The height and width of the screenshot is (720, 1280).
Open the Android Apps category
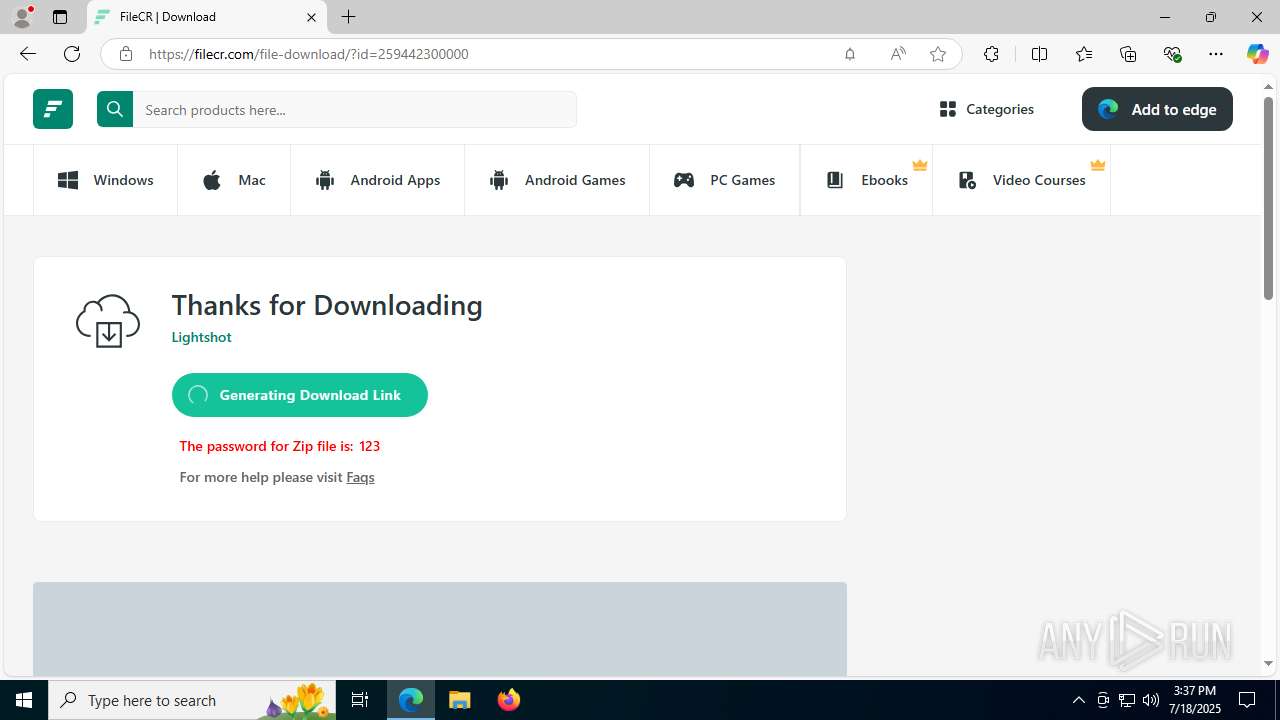(378, 180)
